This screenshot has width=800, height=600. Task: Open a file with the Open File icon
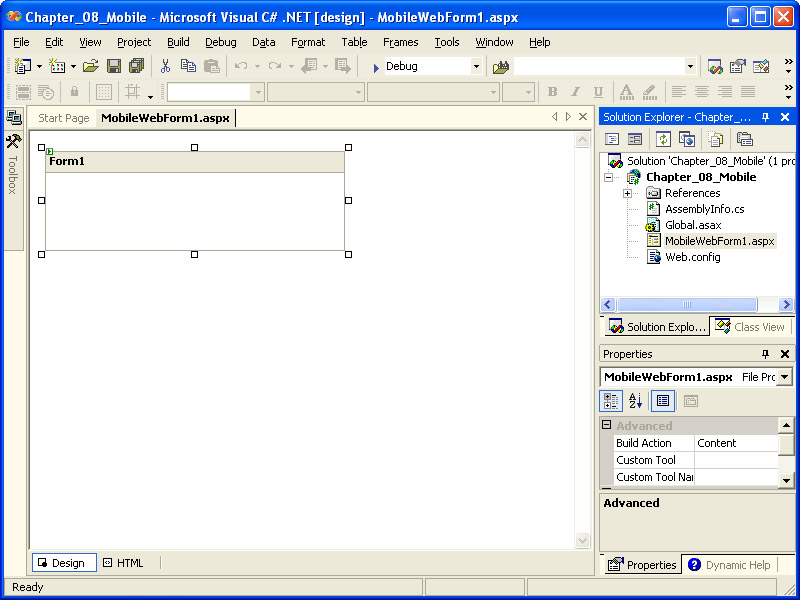tap(91, 66)
